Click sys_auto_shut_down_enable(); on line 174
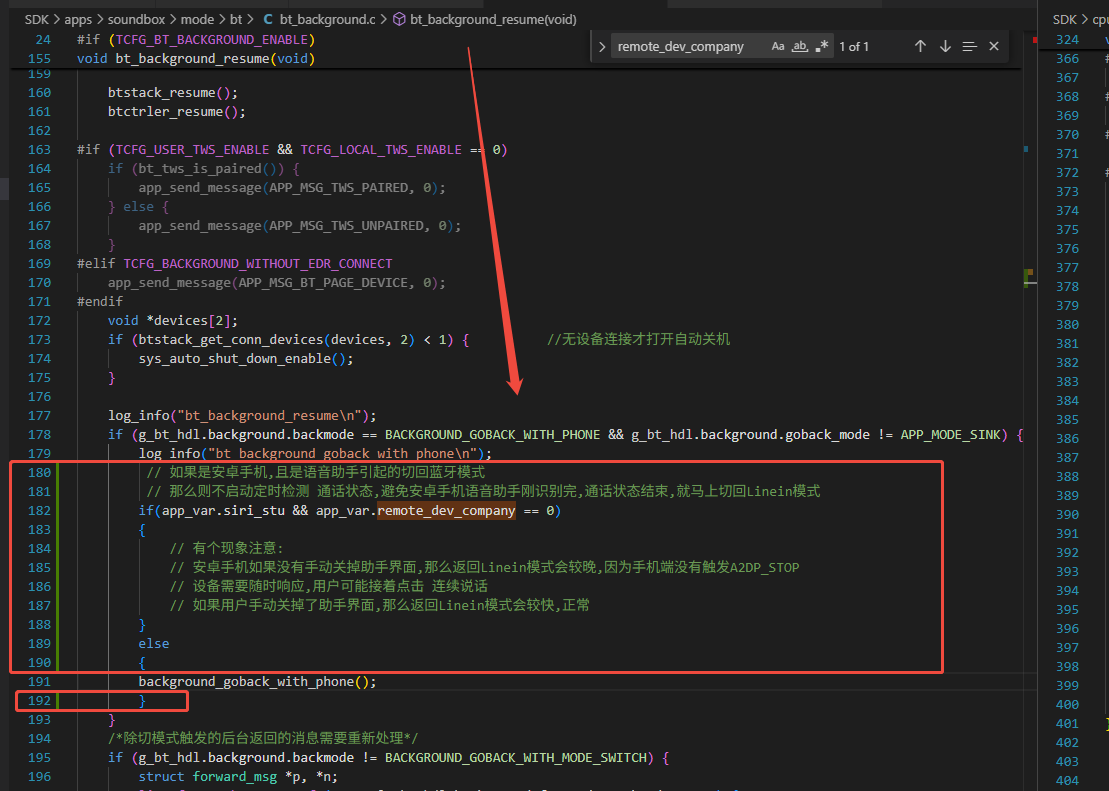The height and width of the screenshot is (791, 1109). pos(246,359)
